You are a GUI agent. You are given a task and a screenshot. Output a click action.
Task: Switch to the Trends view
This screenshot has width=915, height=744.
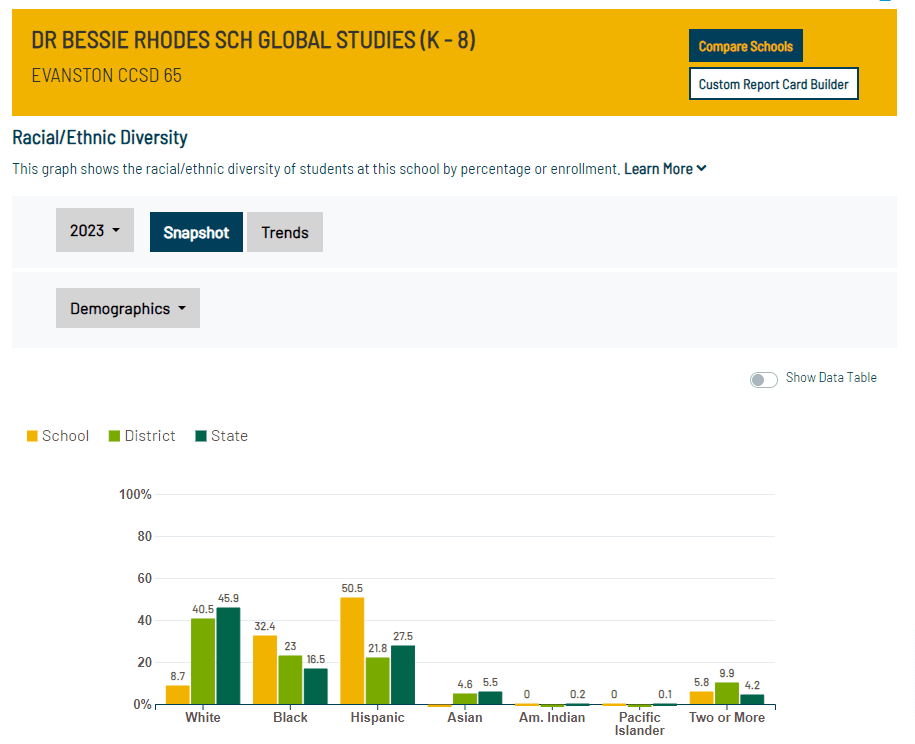pyautogui.click(x=285, y=232)
